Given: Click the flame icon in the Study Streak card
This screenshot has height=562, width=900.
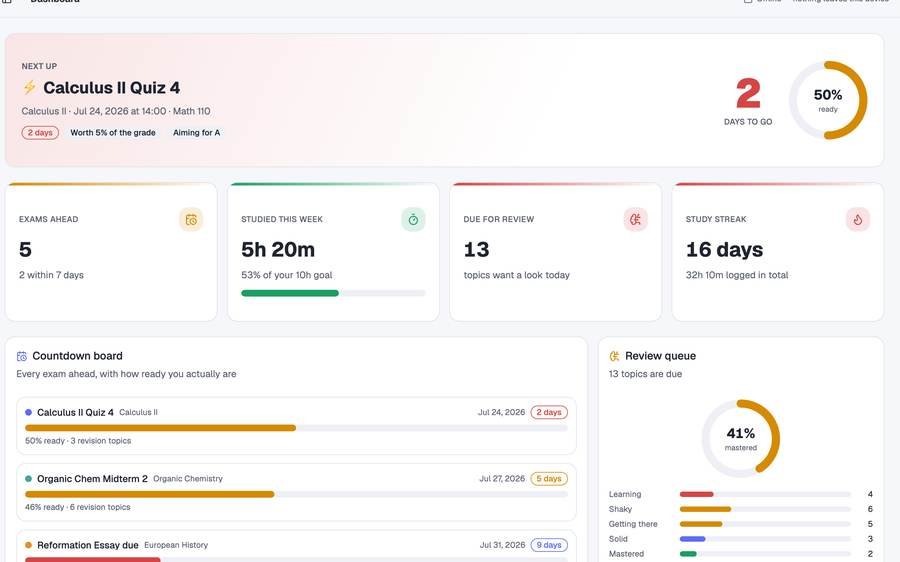Looking at the screenshot, I should point(858,220).
